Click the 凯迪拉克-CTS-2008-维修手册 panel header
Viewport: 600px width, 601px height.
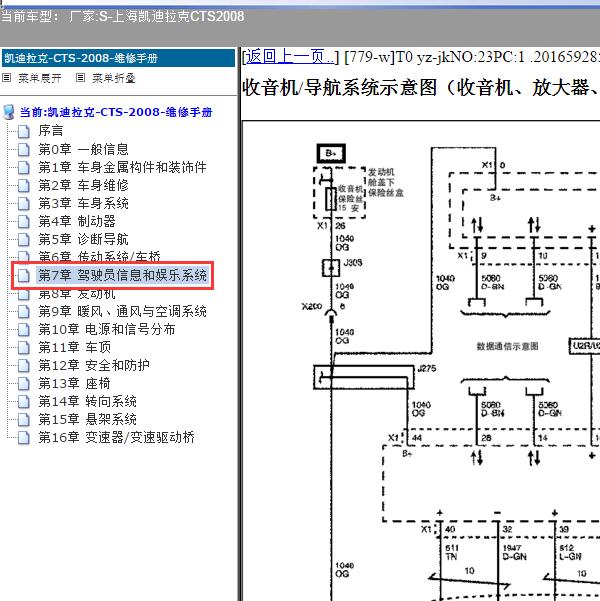click(x=118, y=58)
